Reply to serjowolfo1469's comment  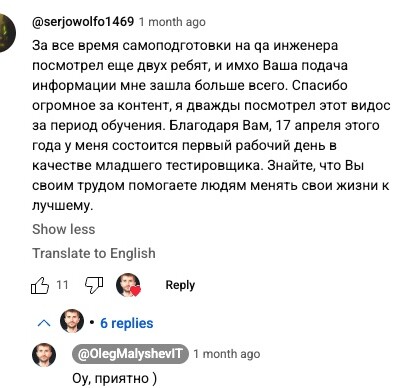click(180, 285)
